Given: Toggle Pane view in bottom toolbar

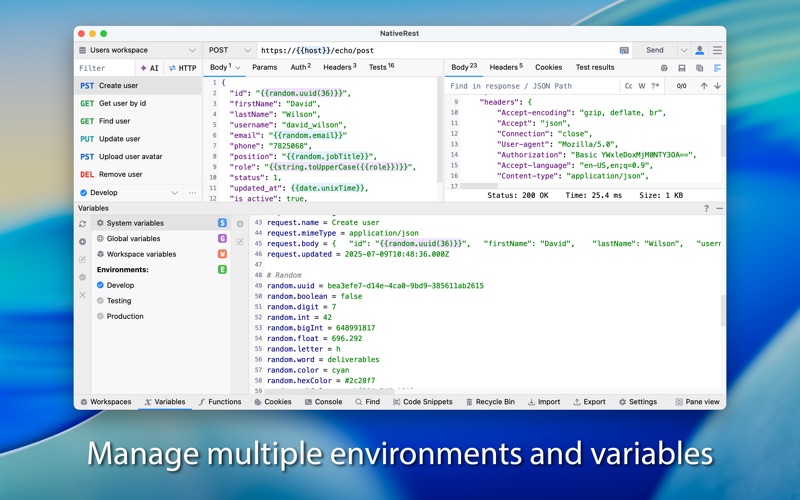Looking at the screenshot, I should pos(697,402).
